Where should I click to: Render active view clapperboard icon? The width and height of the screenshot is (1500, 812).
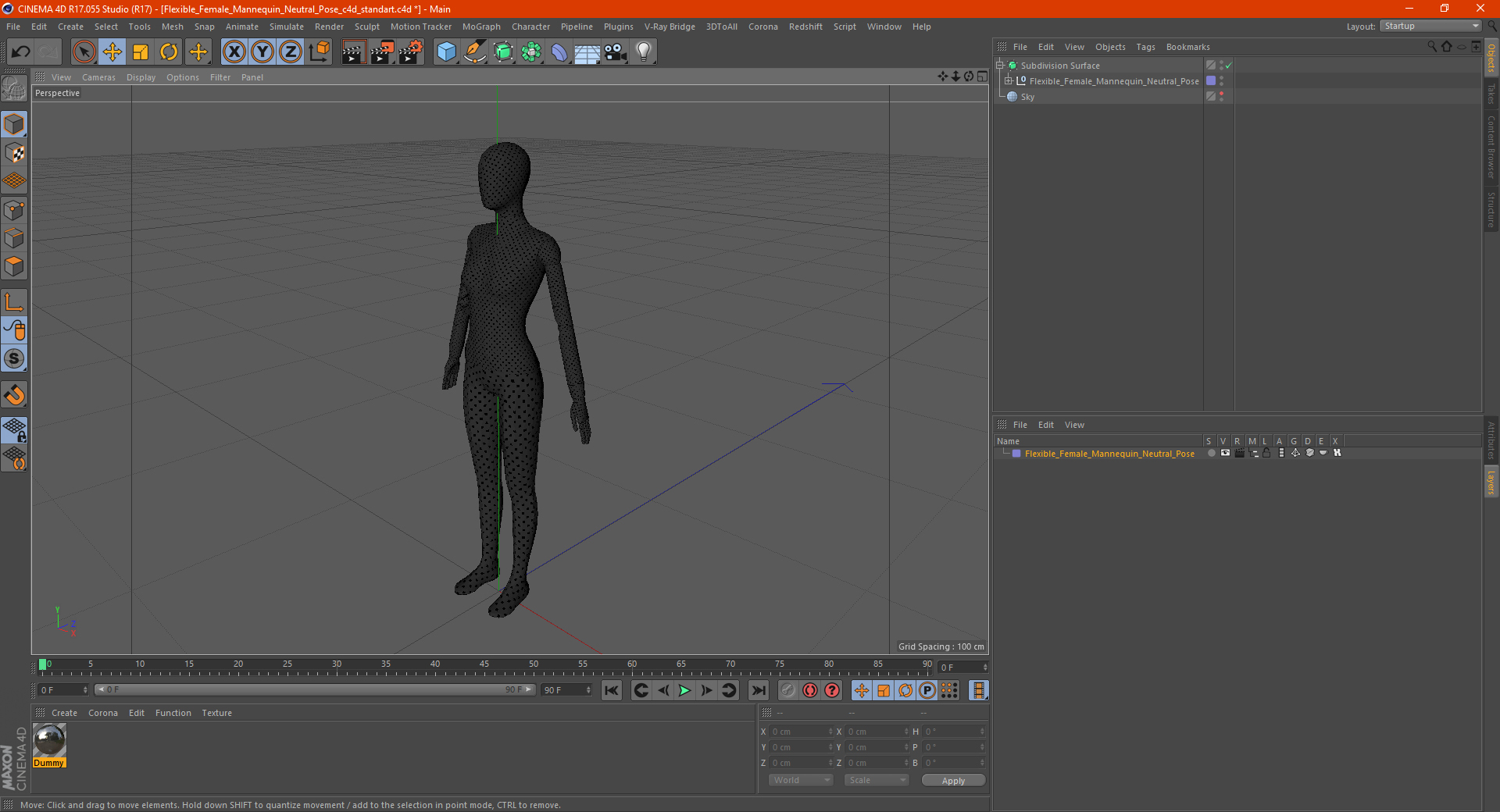coord(353,52)
